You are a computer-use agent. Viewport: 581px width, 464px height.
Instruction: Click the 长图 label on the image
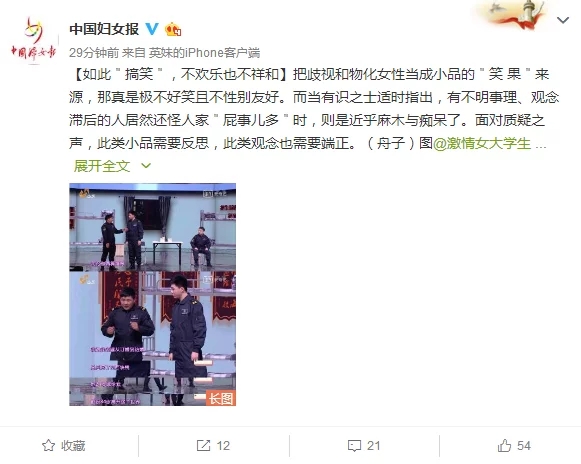221,398
